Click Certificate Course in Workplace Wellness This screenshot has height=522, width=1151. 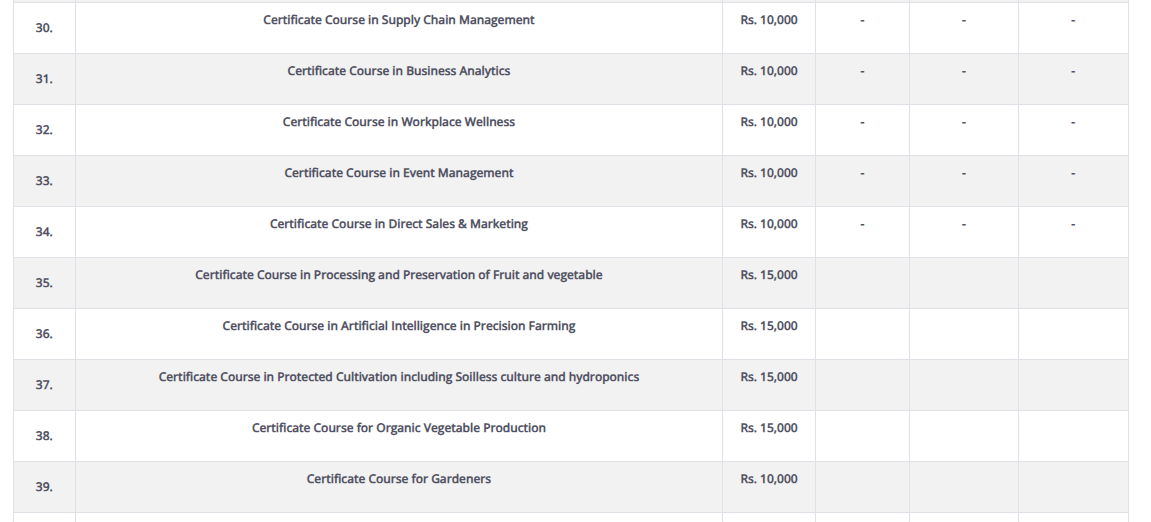(398, 122)
